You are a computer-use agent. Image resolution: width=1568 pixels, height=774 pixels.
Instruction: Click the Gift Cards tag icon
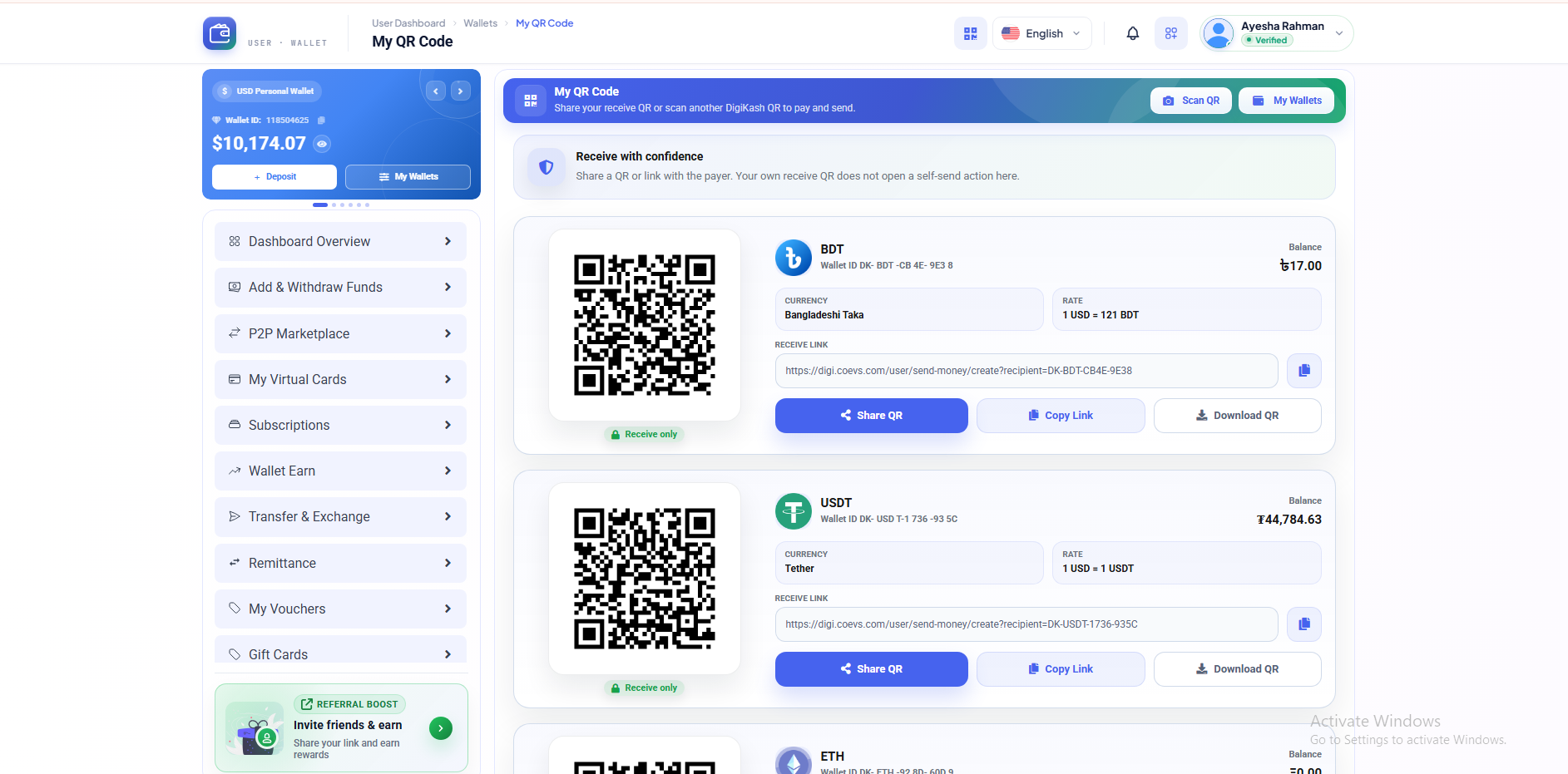[x=235, y=654]
